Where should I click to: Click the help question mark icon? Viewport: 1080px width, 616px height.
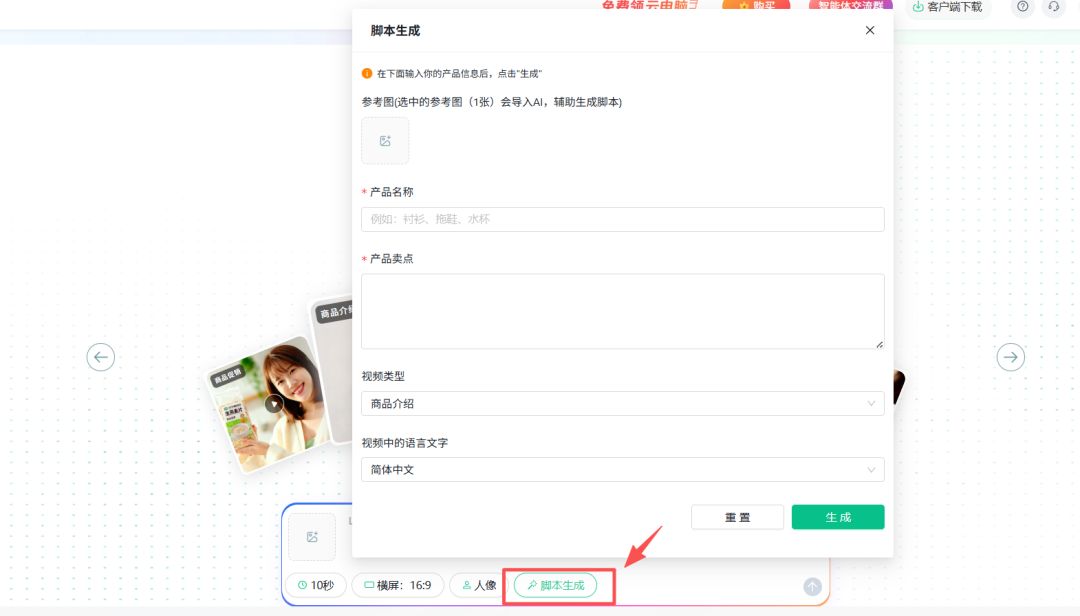[x=1022, y=7]
